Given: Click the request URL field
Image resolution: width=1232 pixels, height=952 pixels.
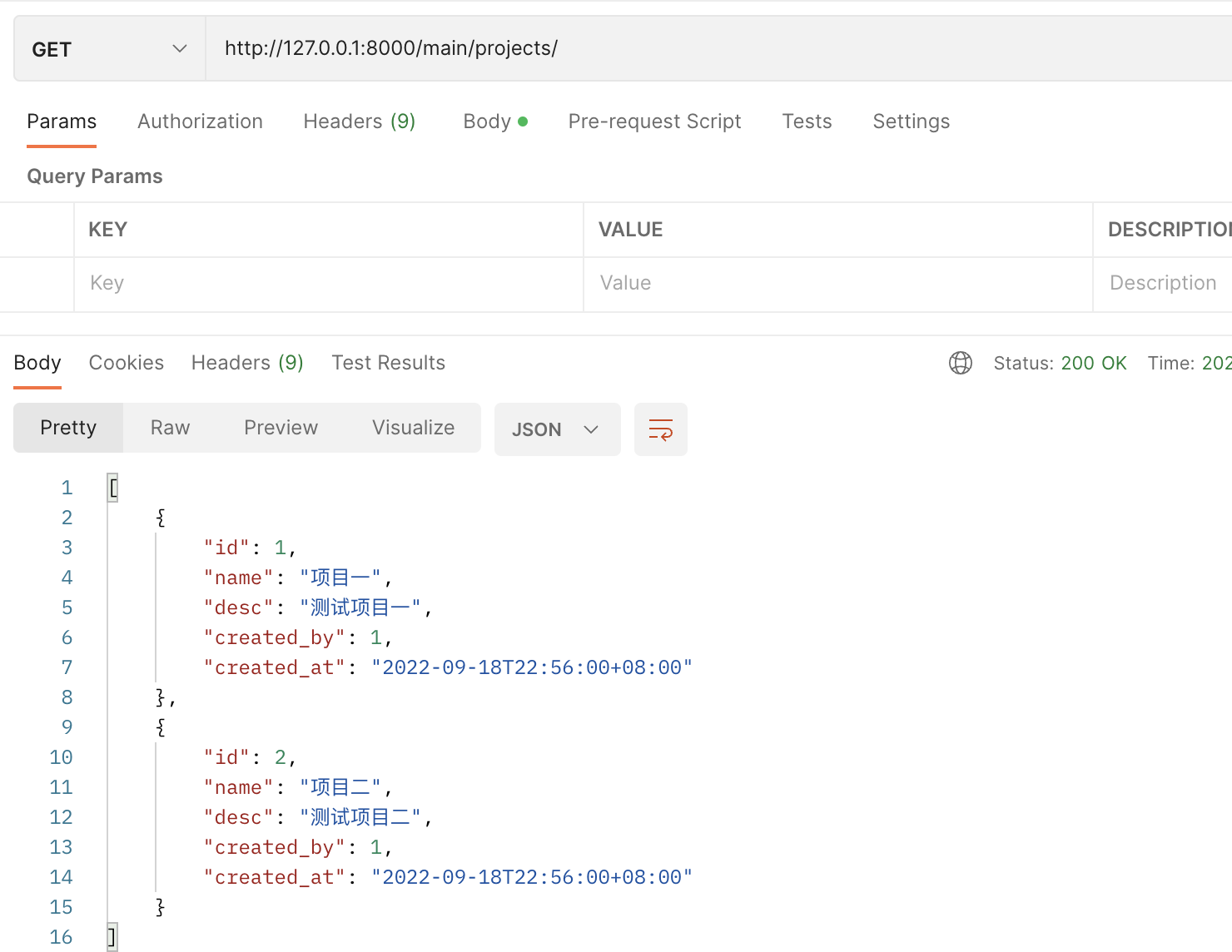Looking at the screenshot, I should pos(719,49).
